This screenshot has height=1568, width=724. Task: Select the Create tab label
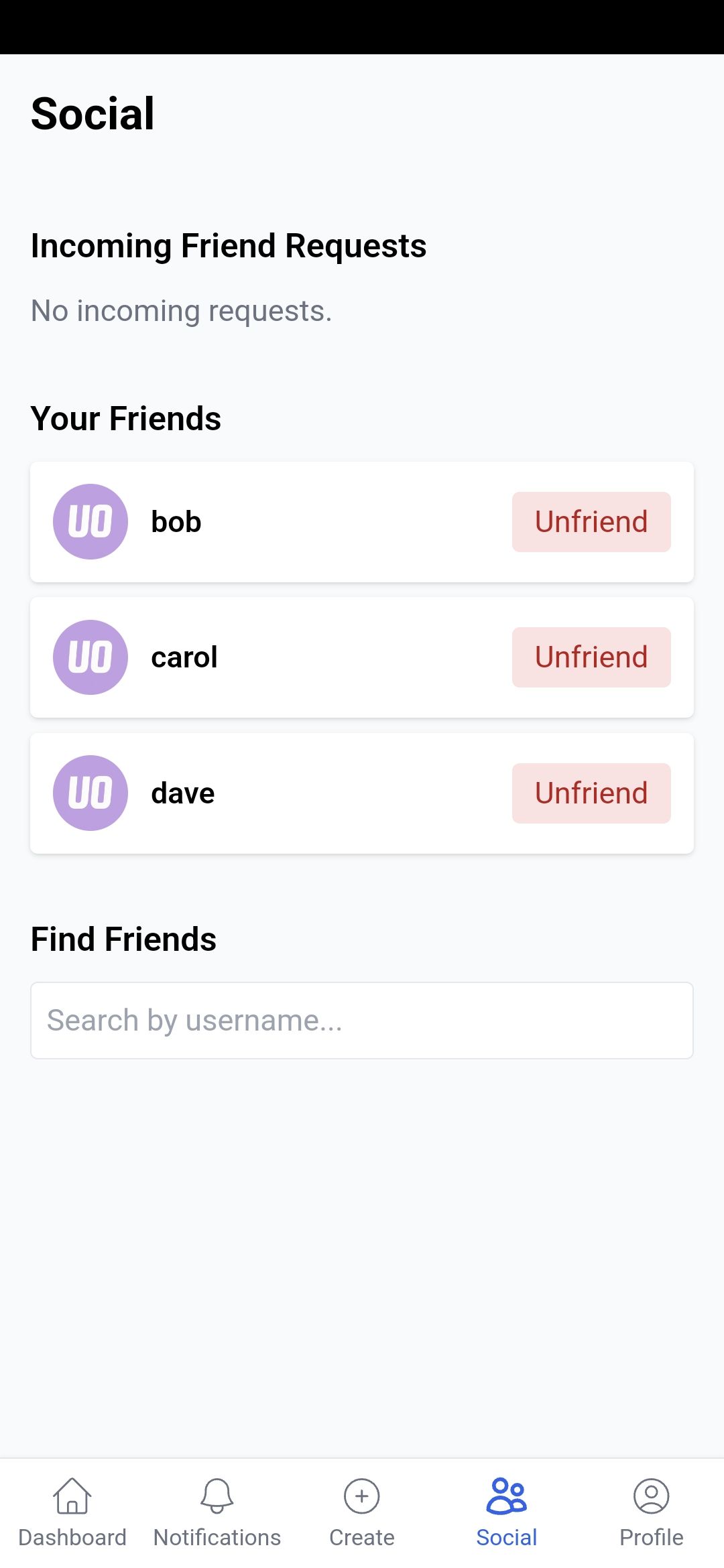point(362,1537)
